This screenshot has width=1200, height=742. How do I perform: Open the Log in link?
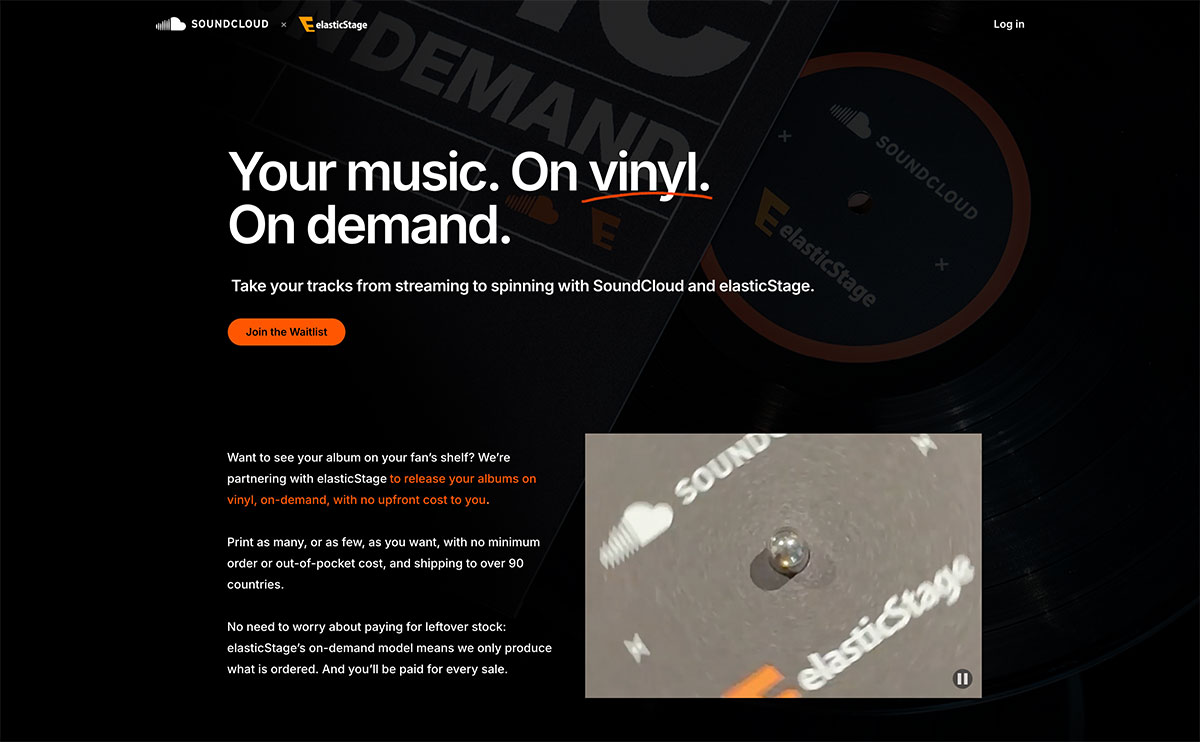(x=1009, y=24)
